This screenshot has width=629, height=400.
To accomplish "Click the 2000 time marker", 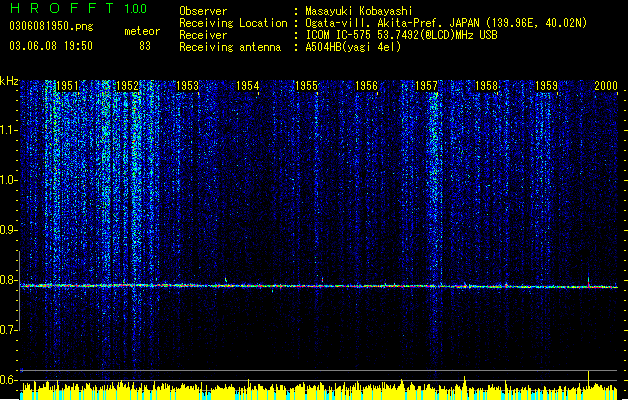I will 606,86.
